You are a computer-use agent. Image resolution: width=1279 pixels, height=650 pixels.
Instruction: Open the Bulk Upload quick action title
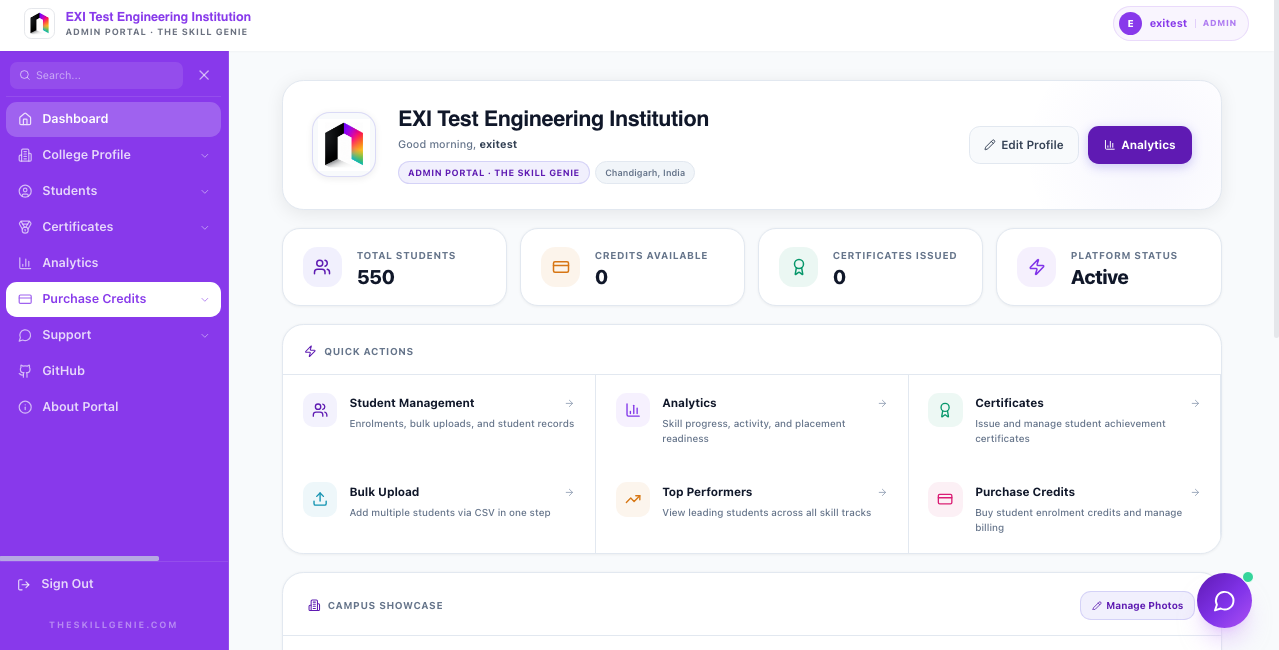click(384, 492)
